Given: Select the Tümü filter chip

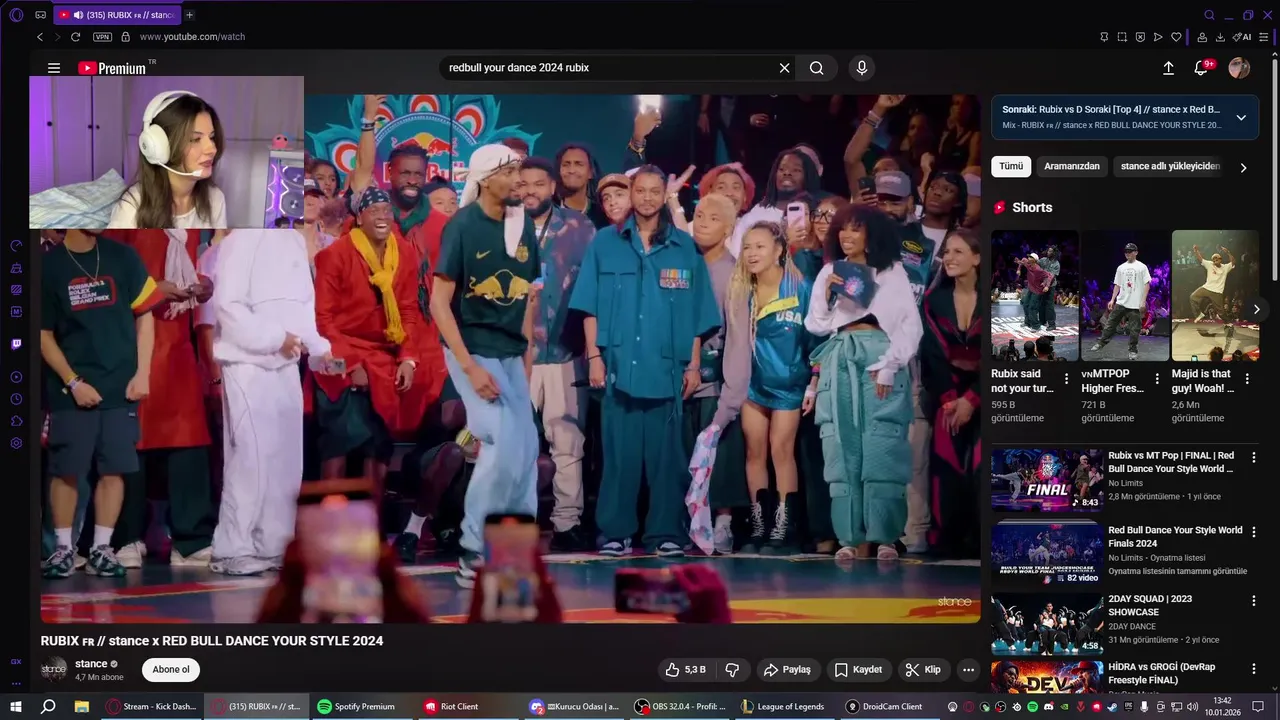Looking at the screenshot, I should click(x=1011, y=166).
